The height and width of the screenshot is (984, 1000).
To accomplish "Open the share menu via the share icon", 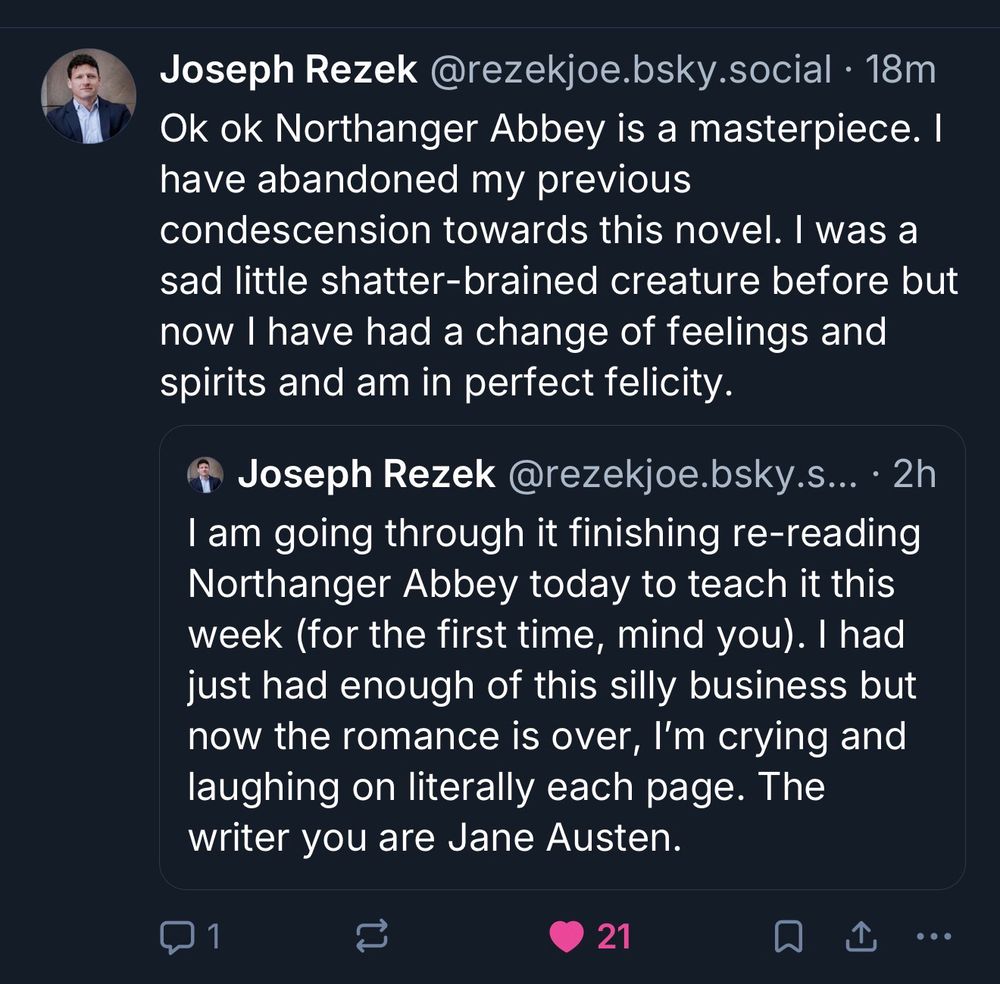I will (861, 936).
